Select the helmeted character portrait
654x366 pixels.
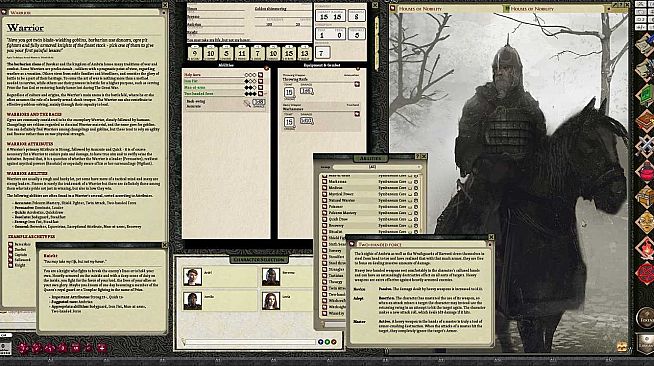(271, 277)
